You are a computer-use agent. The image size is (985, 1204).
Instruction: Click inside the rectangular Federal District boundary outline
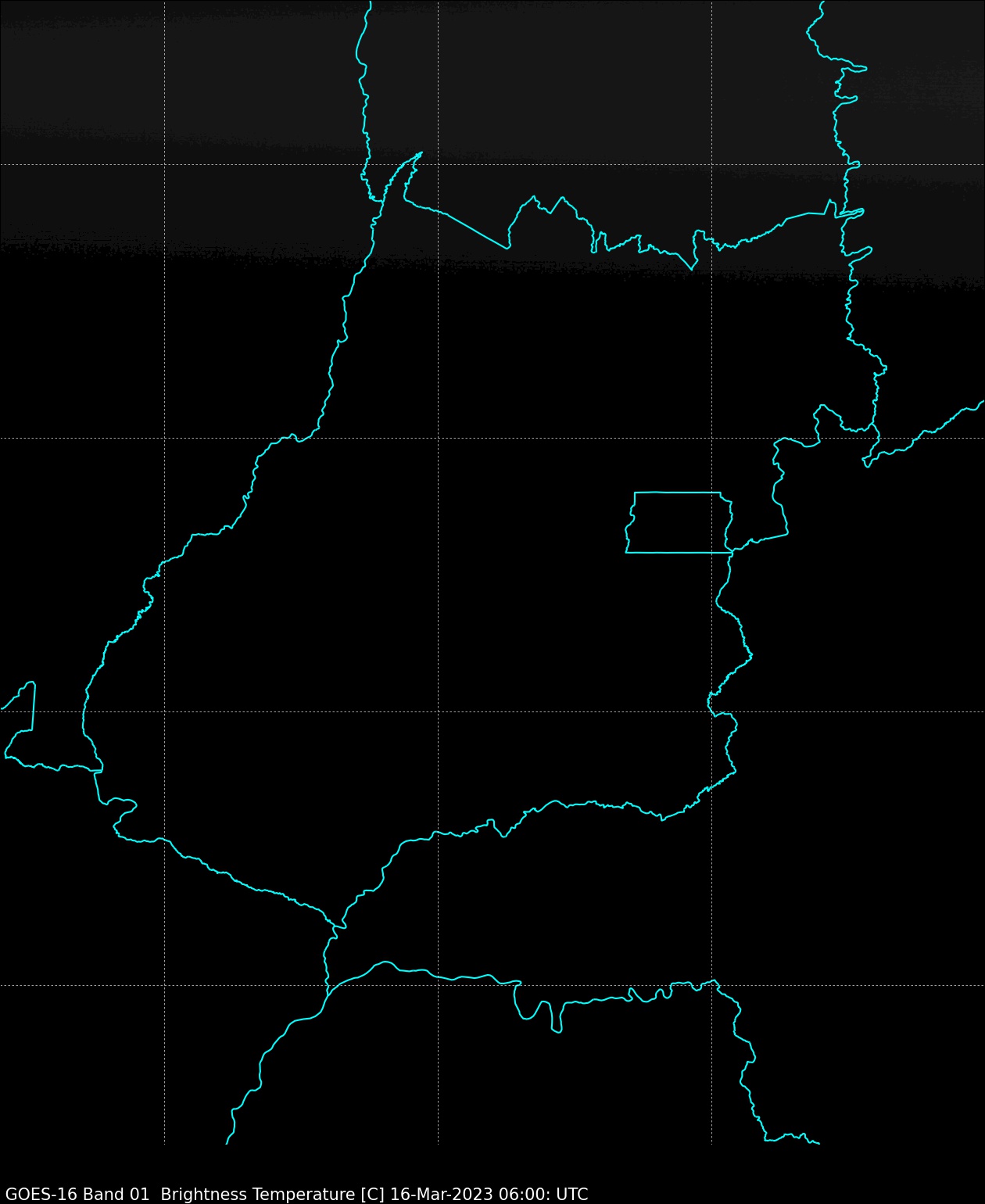[677, 522]
